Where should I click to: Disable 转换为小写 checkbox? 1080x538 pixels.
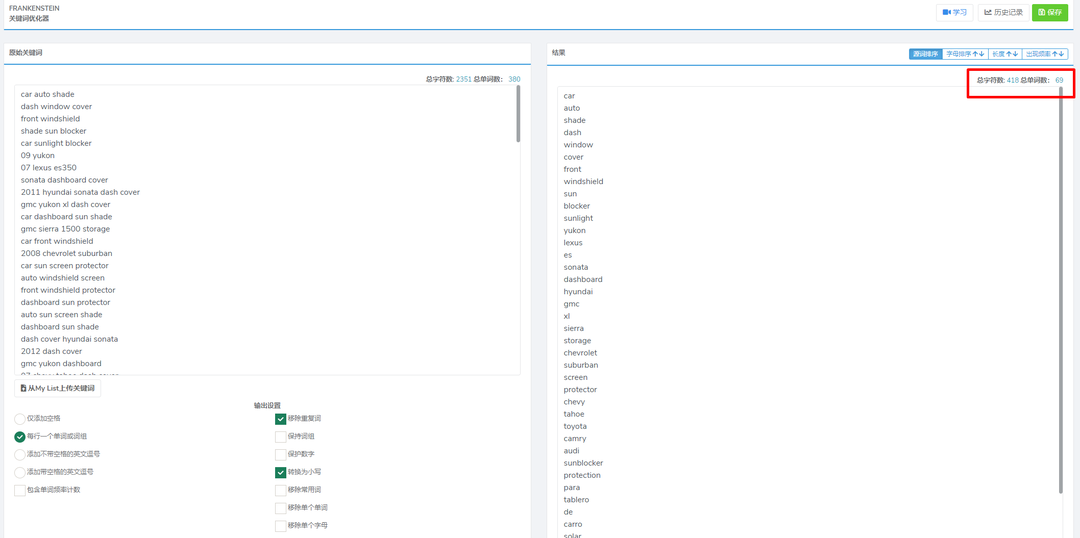[x=281, y=472]
